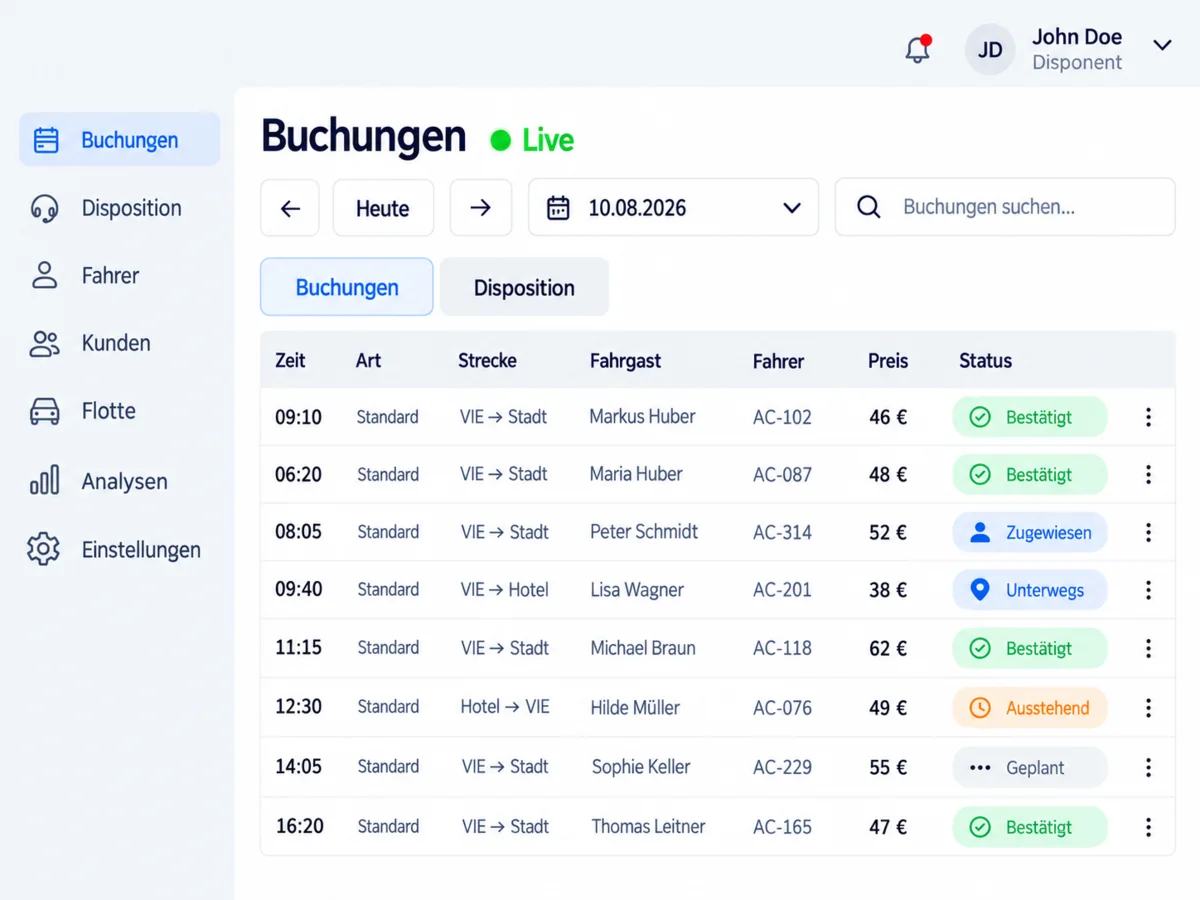
Task: Click the 06:20 time cell
Action: click(x=298, y=474)
